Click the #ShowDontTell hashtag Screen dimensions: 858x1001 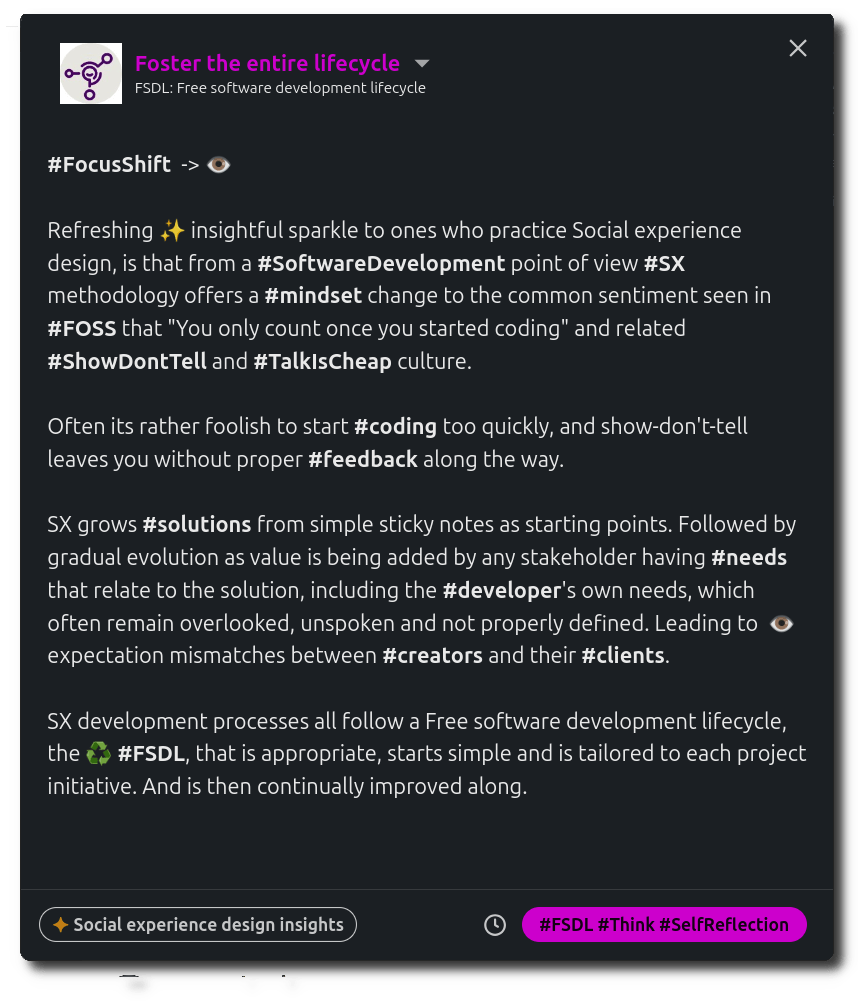click(x=127, y=361)
